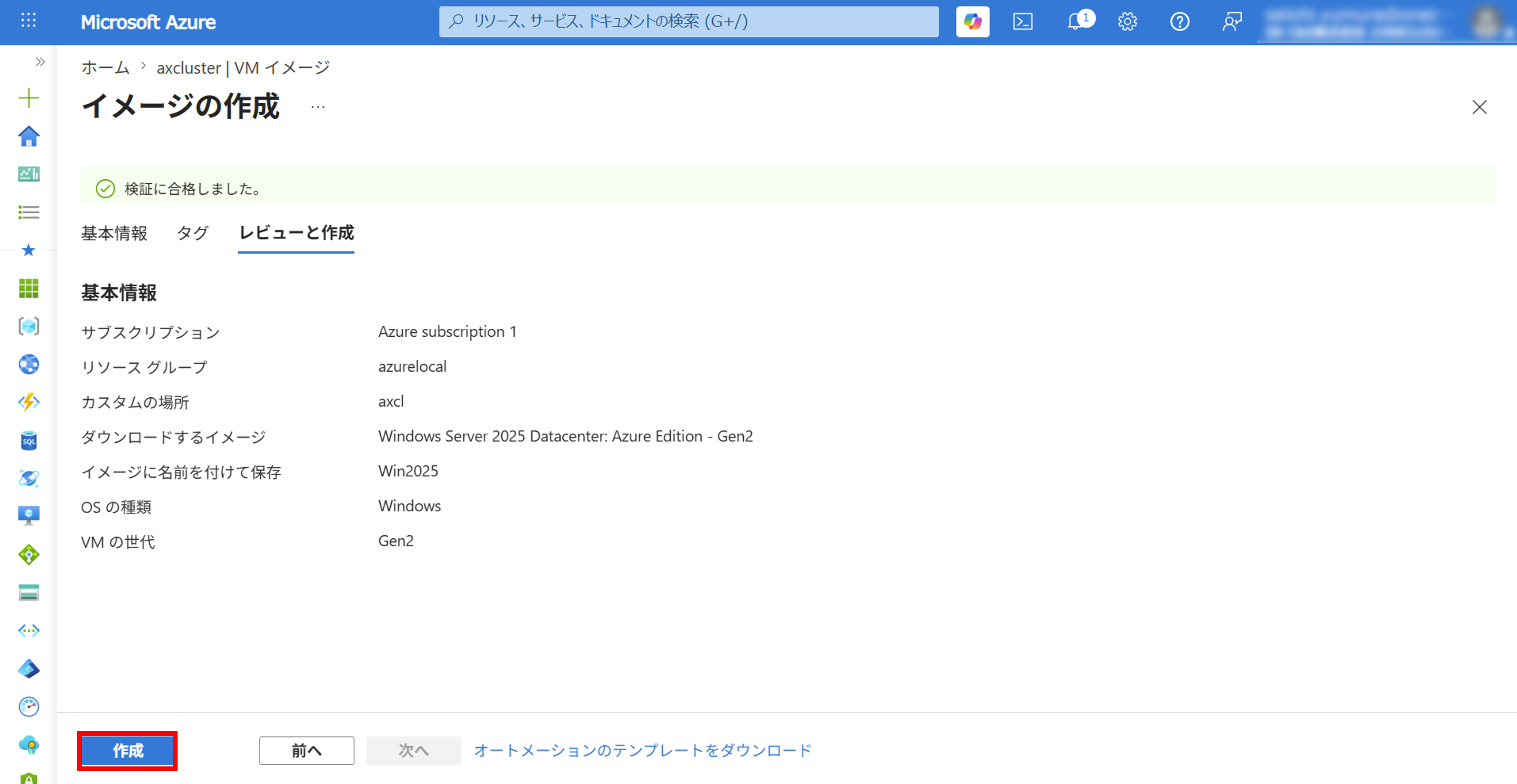Open Copilot from the top bar
The height and width of the screenshot is (784, 1517).
tap(972, 22)
